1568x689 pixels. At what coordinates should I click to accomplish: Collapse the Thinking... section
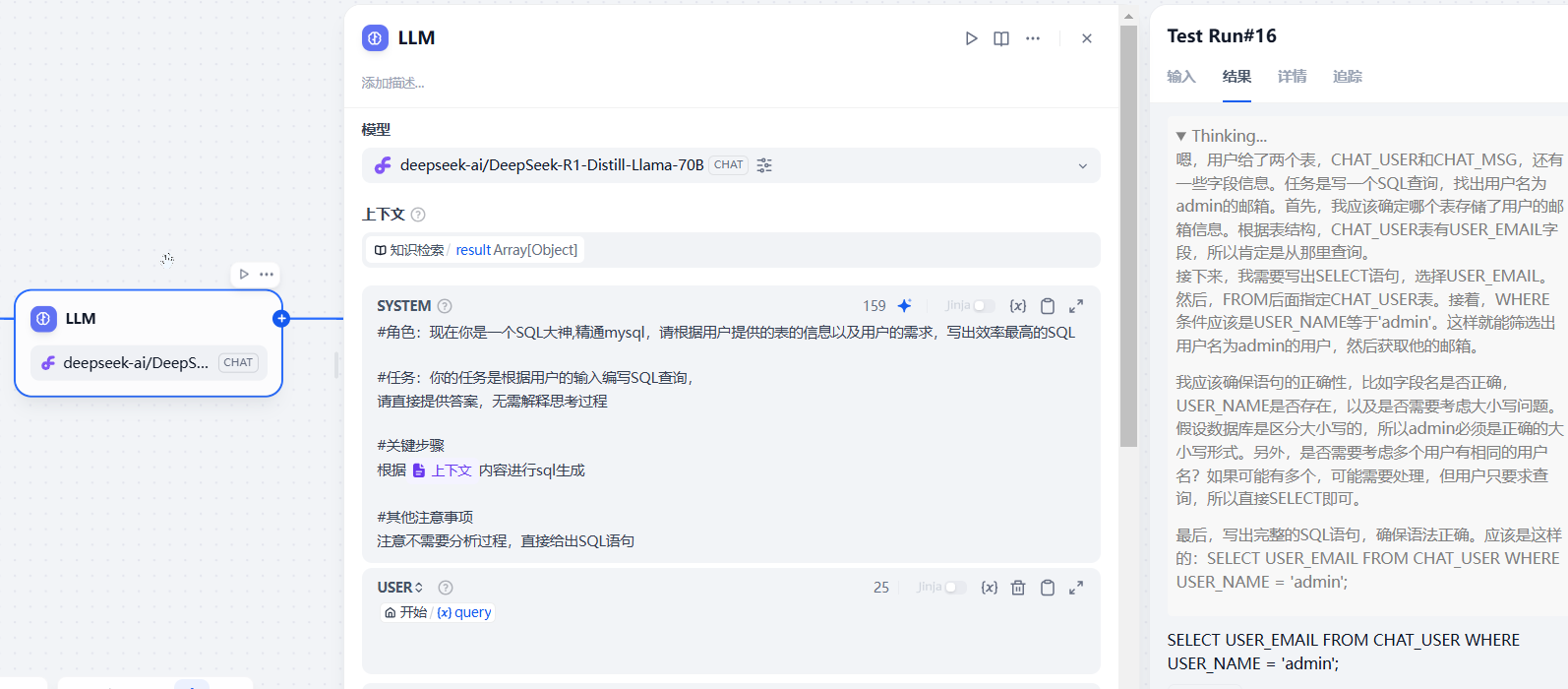pyautogui.click(x=1221, y=136)
